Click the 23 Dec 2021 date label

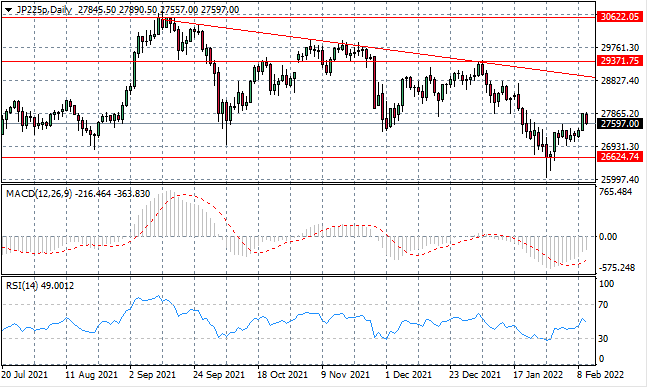click(475, 375)
